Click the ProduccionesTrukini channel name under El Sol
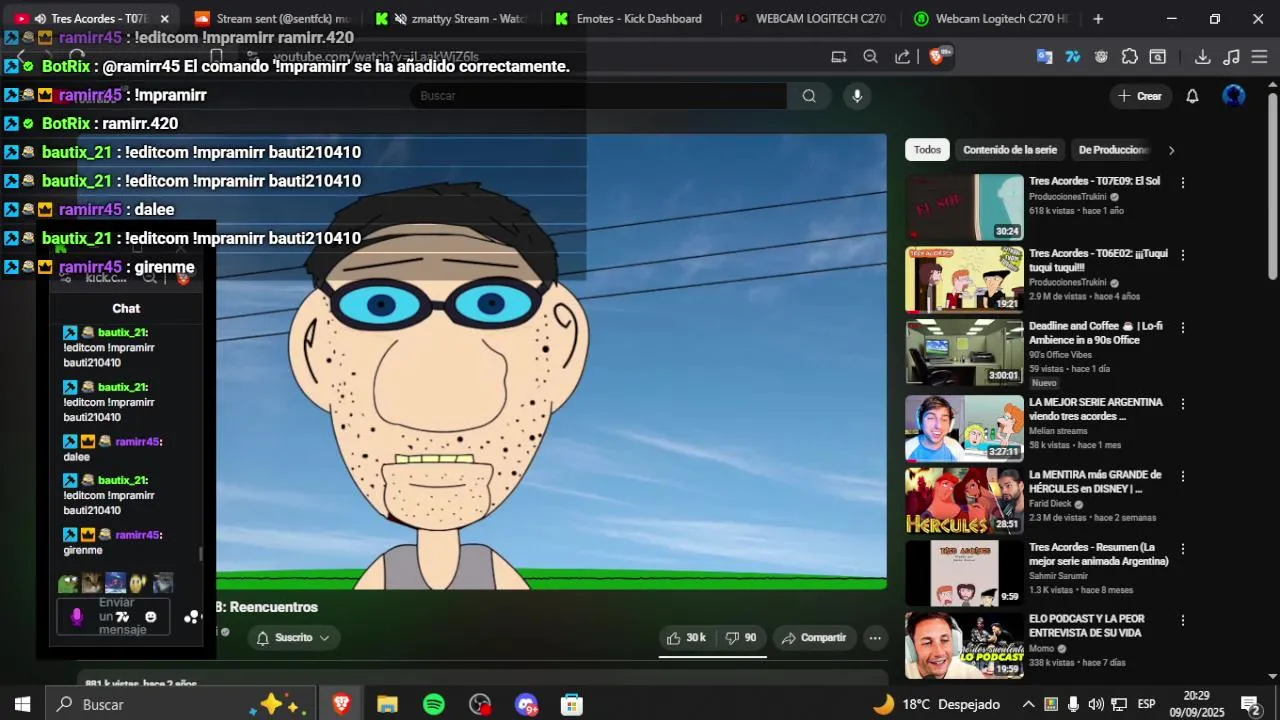1280x720 pixels. (1068, 197)
